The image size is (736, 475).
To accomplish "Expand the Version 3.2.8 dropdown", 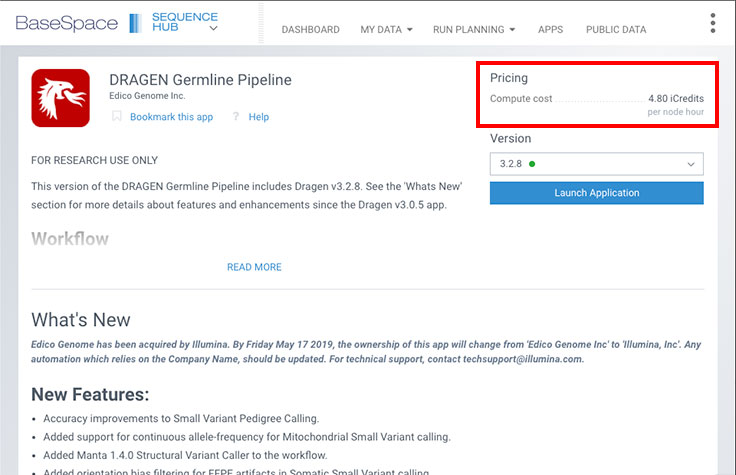I will tap(596, 164).
